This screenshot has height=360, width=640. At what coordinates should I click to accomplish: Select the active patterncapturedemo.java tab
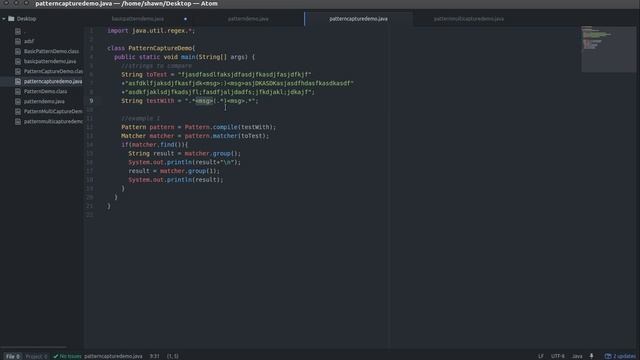pos(358,19)
